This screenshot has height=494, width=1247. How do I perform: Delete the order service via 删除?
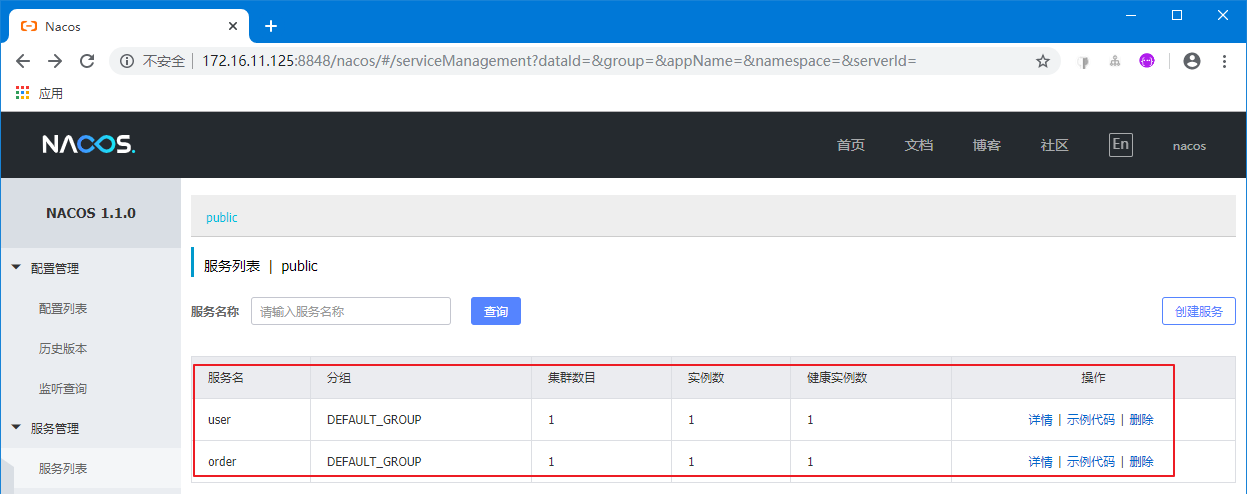click(1141, 462)
